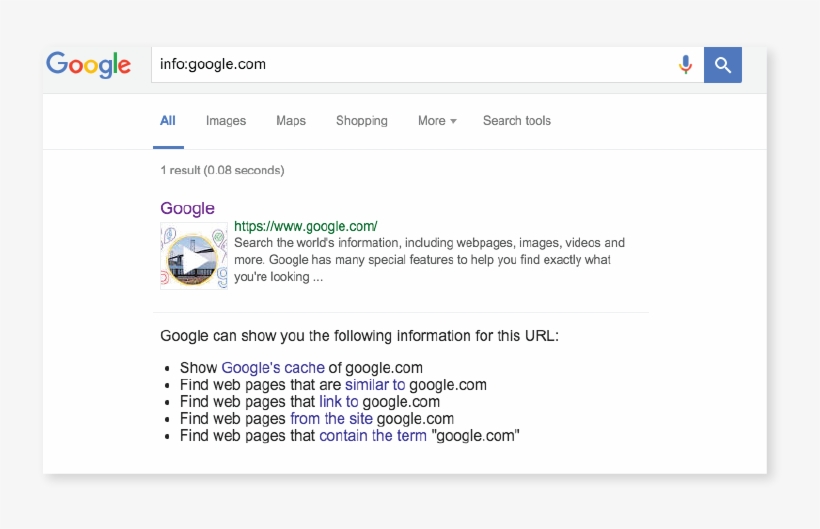
Task: Click the result snippet beginning 'Search the world's information'
Action: pyautogui.click(x=429, y=259)
